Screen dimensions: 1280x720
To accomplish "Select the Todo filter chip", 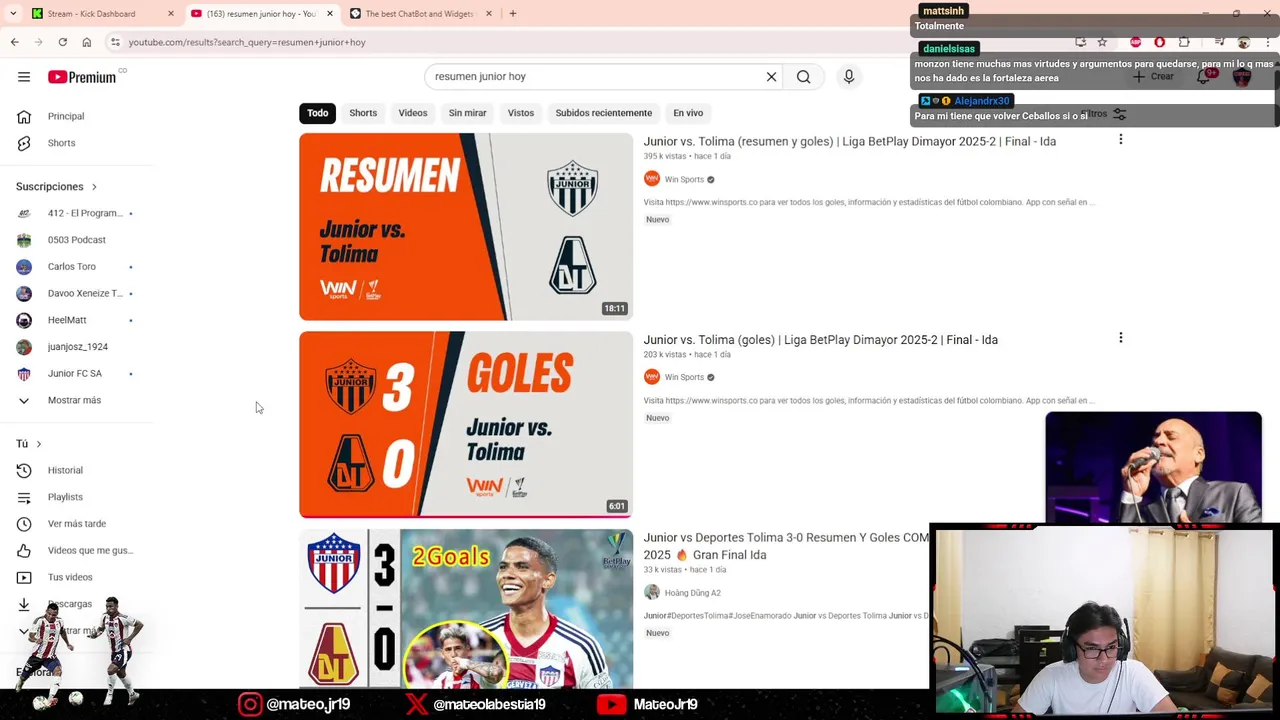I will pyautogui.click(x=317, y=113).
